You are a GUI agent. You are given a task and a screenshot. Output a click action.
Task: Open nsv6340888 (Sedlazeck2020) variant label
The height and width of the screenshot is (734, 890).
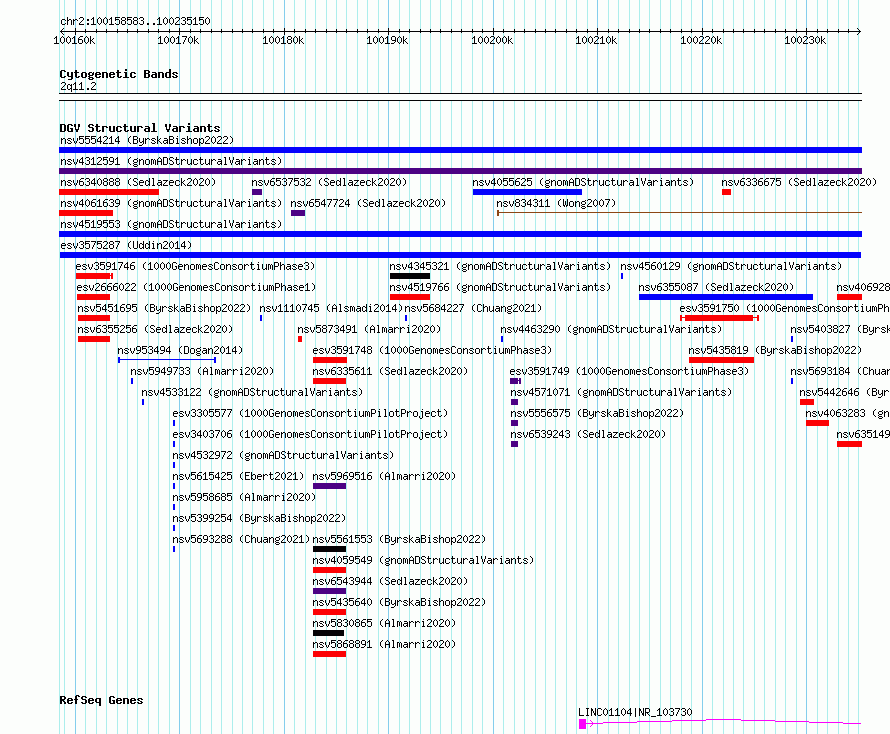(138, 182)
